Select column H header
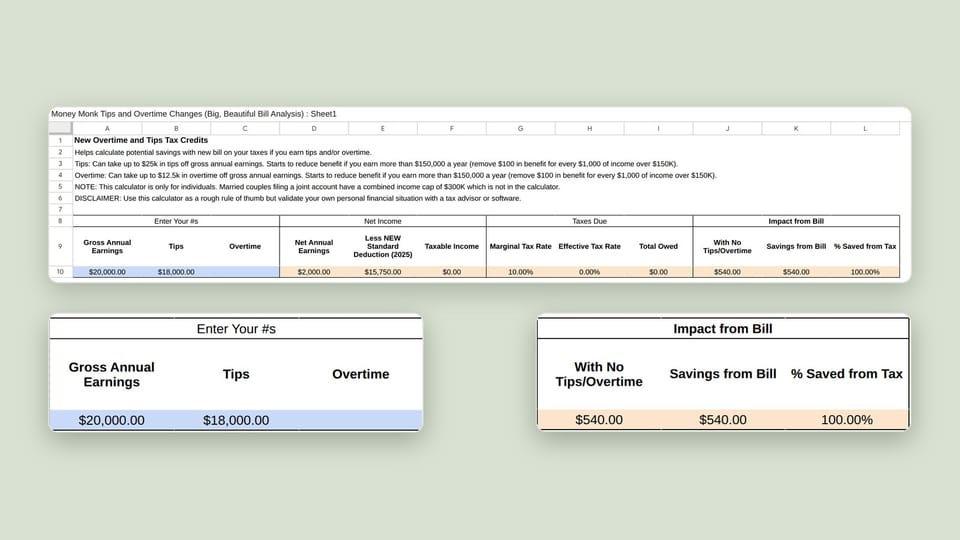The height and width of the screenshot is (540, 960). click(590, 129)
